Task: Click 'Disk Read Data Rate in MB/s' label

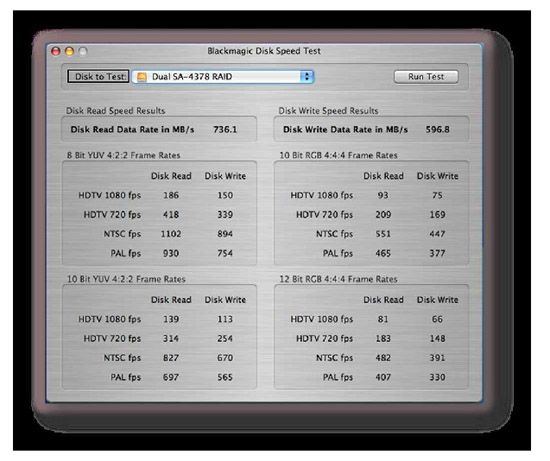Action: (x=132, y=129)
